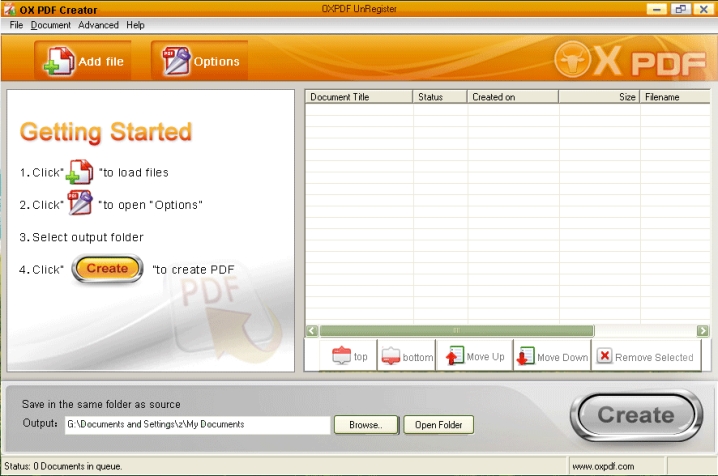Screen dimensions: 718x476
Task: Sort list by Document Title column header
Action: tap(358, 97)
